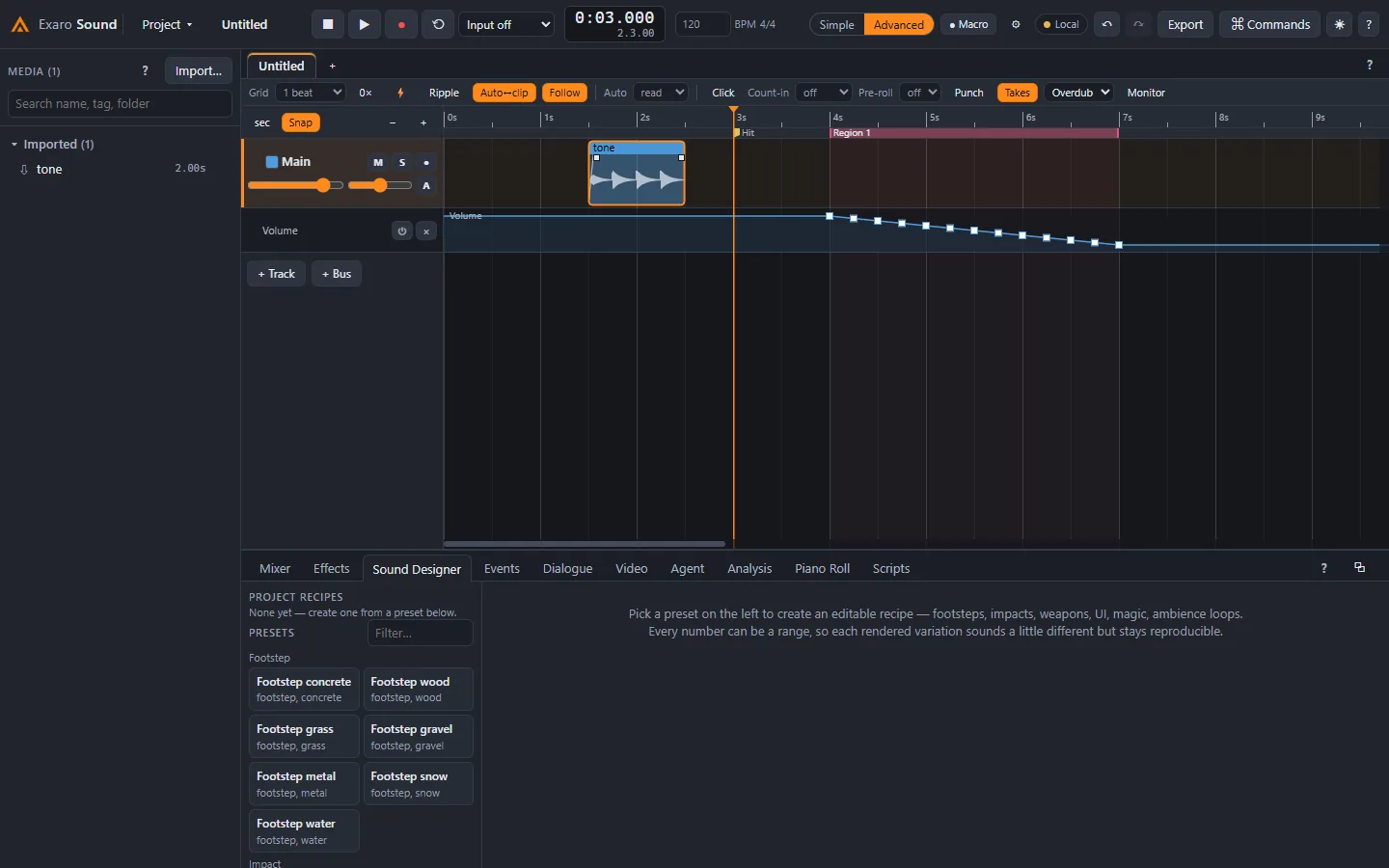Enable input Monitor
Image resolution: width=1389 pixels, height=868 pixels.
pos(1146,93)
